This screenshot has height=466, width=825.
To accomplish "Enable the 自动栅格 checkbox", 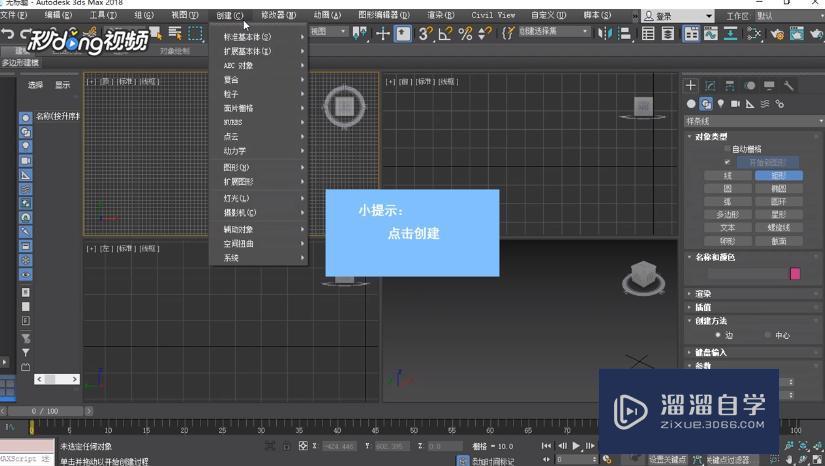I will 727,149.
